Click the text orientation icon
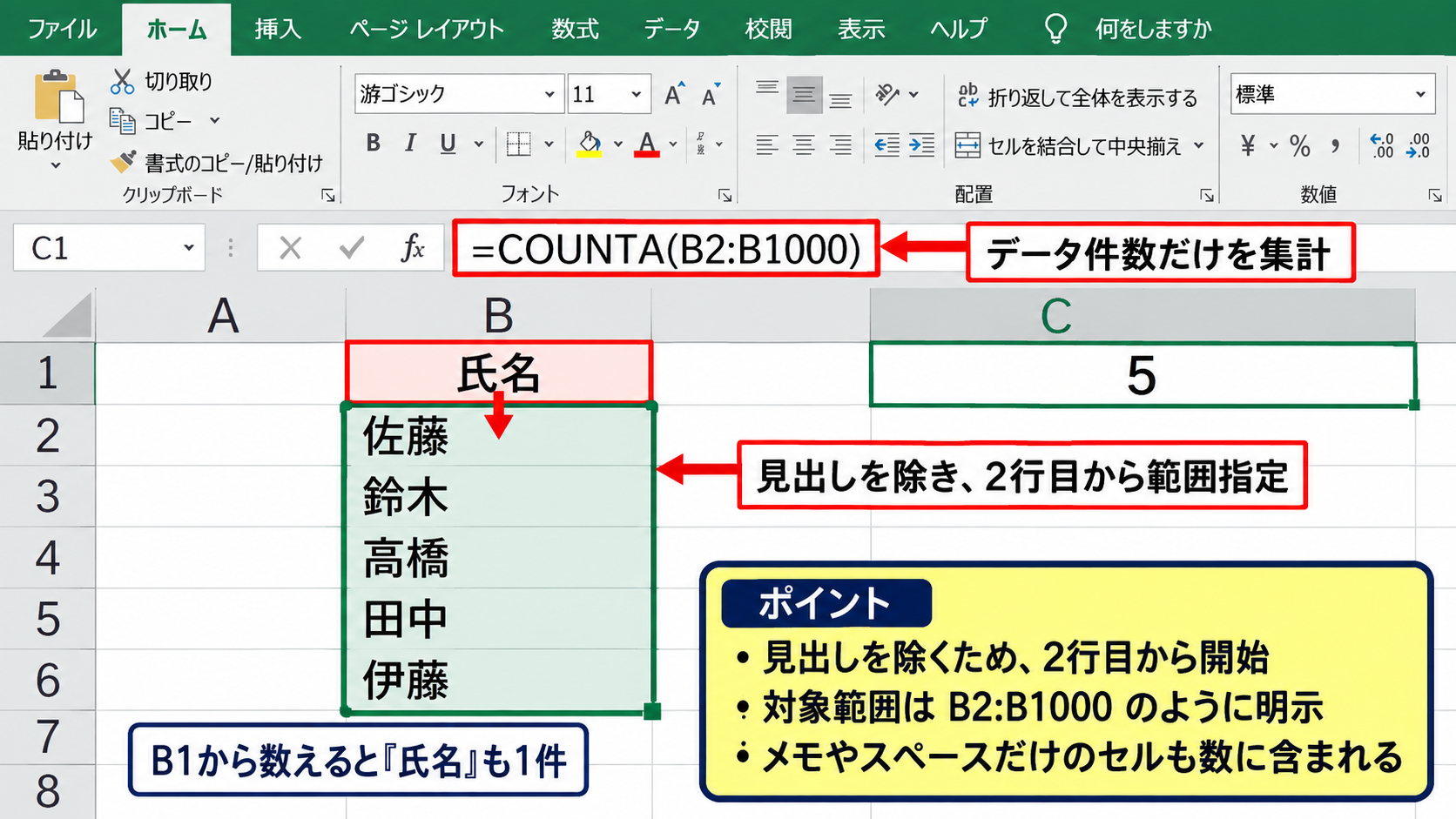The width and height of the screenshot is (1456, 819). tap(888, 94)
